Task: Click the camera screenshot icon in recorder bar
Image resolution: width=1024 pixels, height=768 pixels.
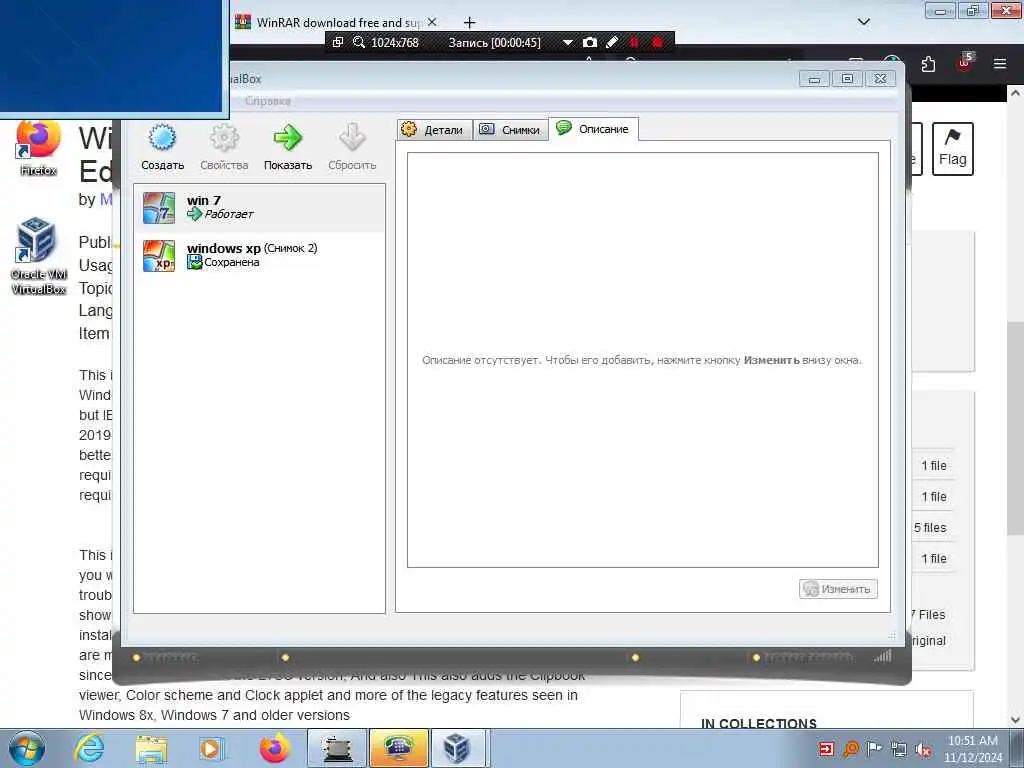Action: pos(590,42)
